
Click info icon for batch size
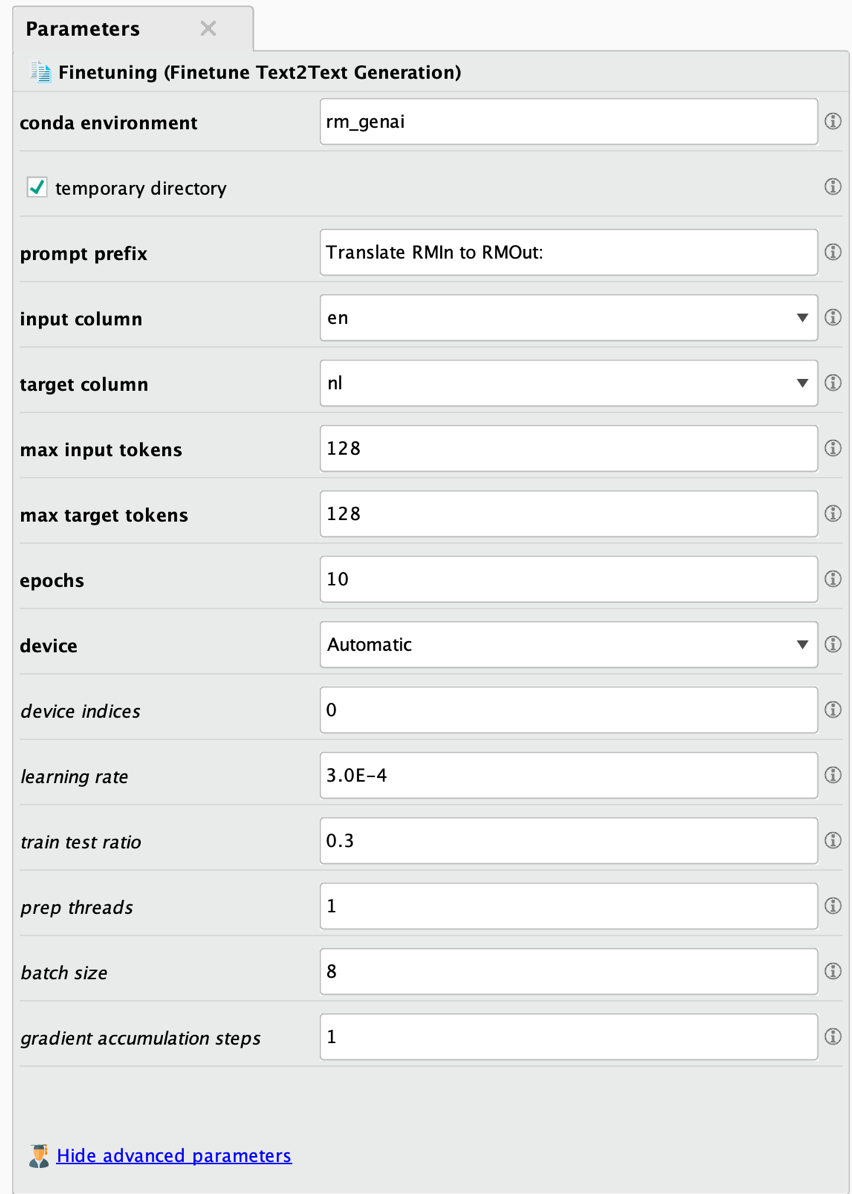click(832, 971)
